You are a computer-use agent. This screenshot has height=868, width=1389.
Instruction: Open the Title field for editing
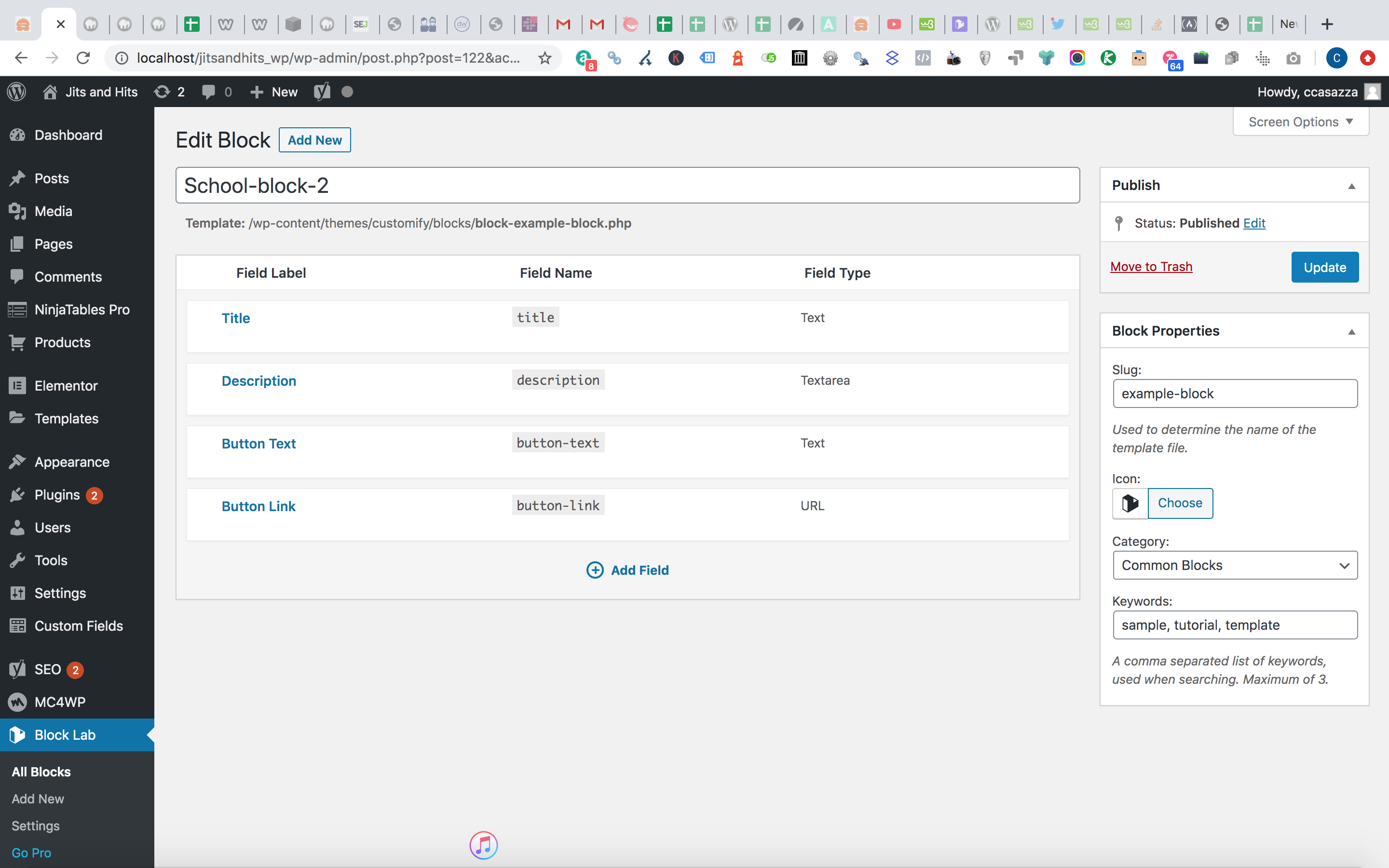click(235, 317)
